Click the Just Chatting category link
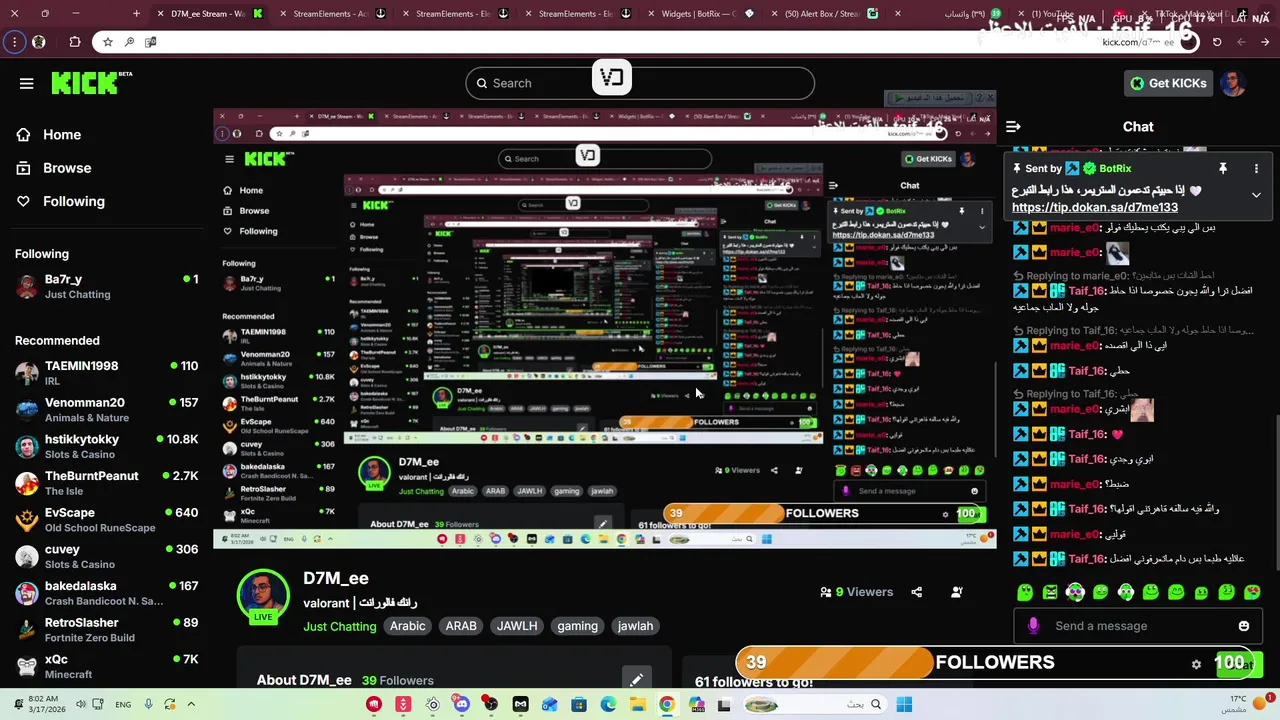The height and width of the screenshot is (720, 1280). coord(340,626)
